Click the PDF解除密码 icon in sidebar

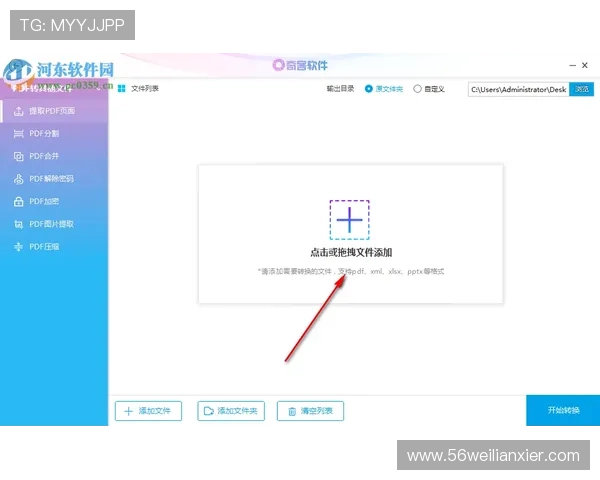tap(19, 179)
